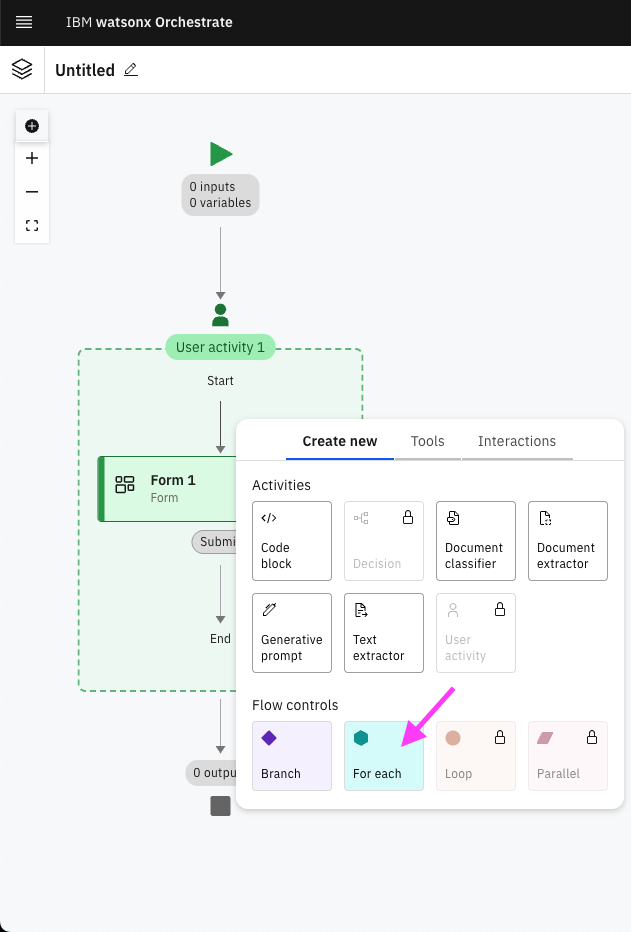Click the layers icon beside Untitled
Viewport: 631px width, 932px height.
(x=22, y=70)
